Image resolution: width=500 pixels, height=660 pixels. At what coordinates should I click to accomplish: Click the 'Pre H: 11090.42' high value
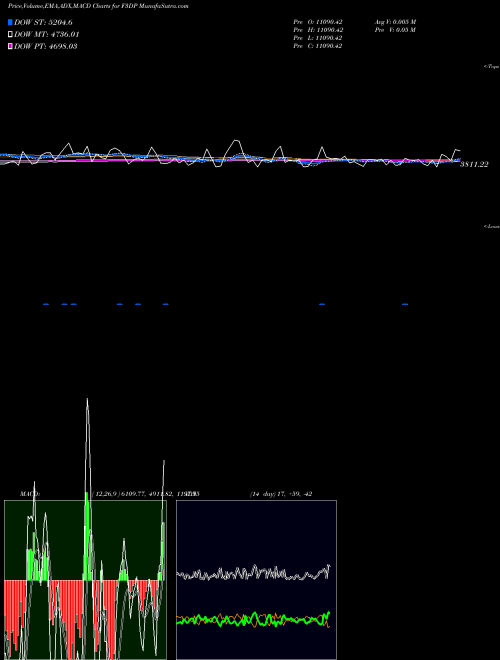point(318,30)
